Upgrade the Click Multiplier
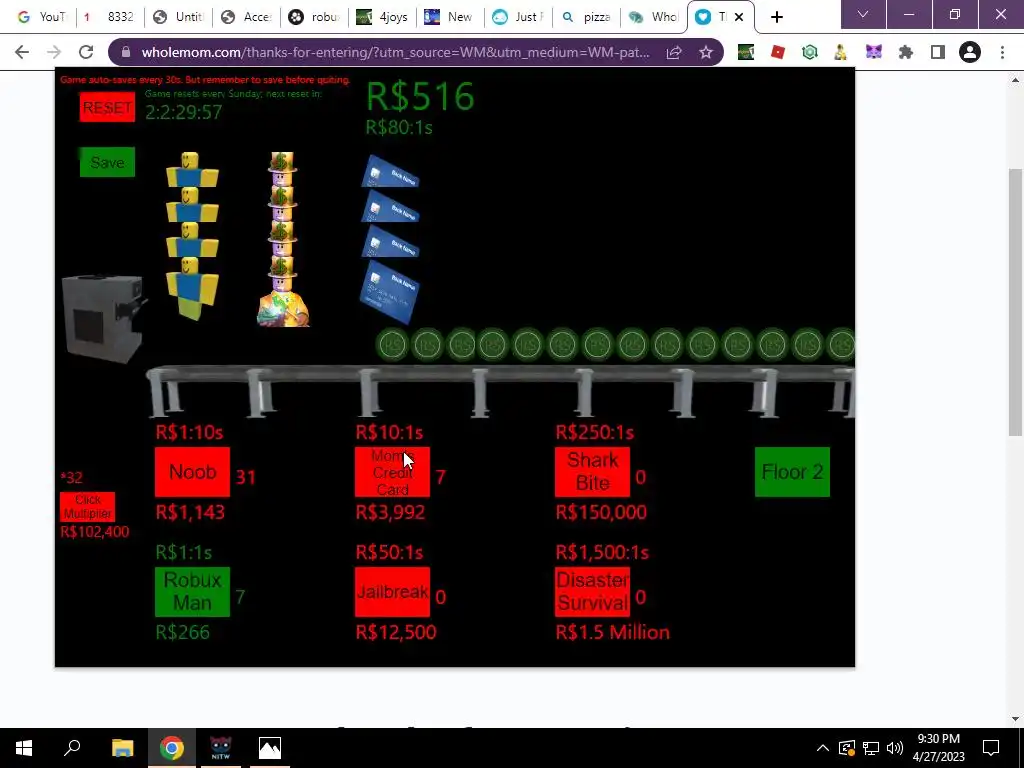Screen dimensions: 1024x768 [x=88, y=507]
